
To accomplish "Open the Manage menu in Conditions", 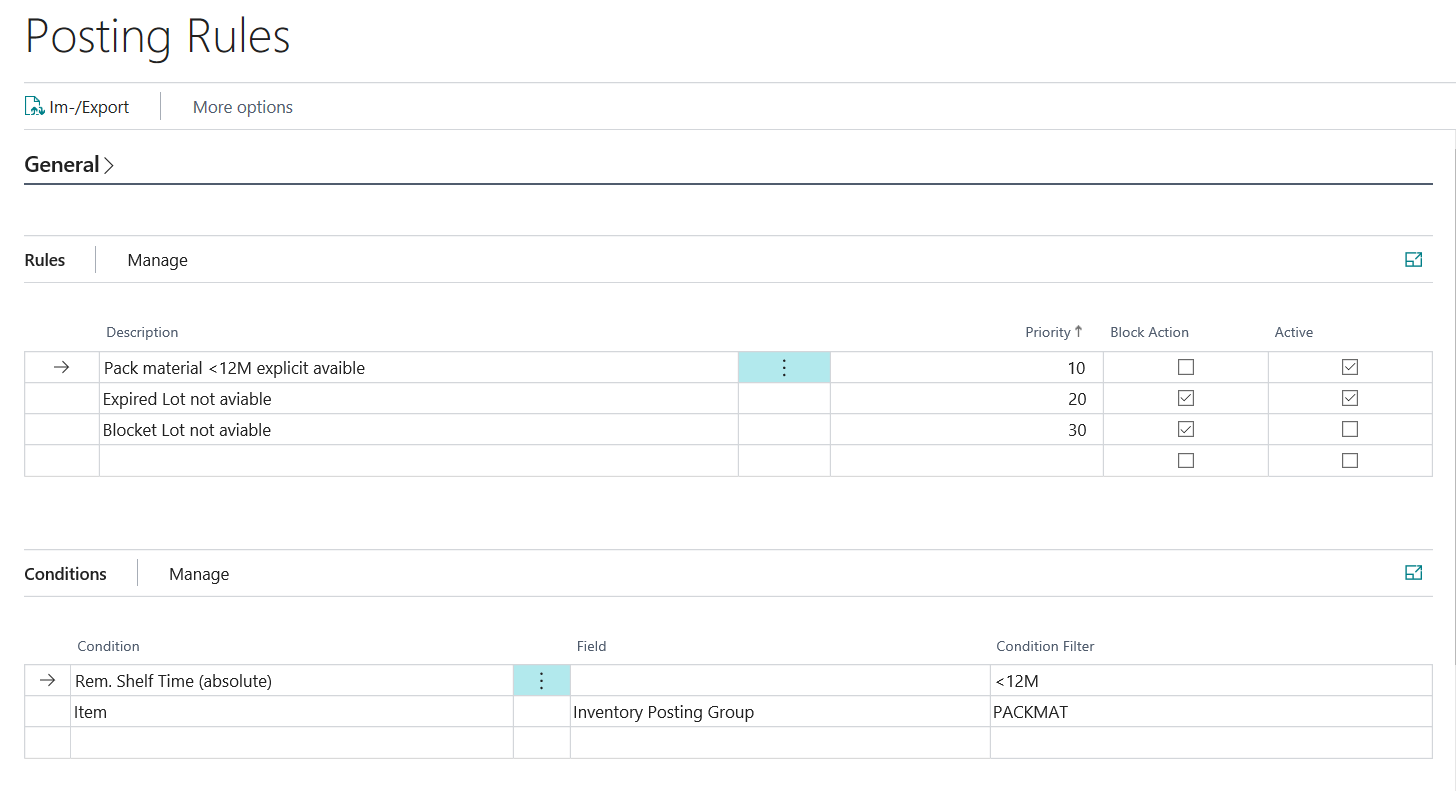I will point(199,574).
